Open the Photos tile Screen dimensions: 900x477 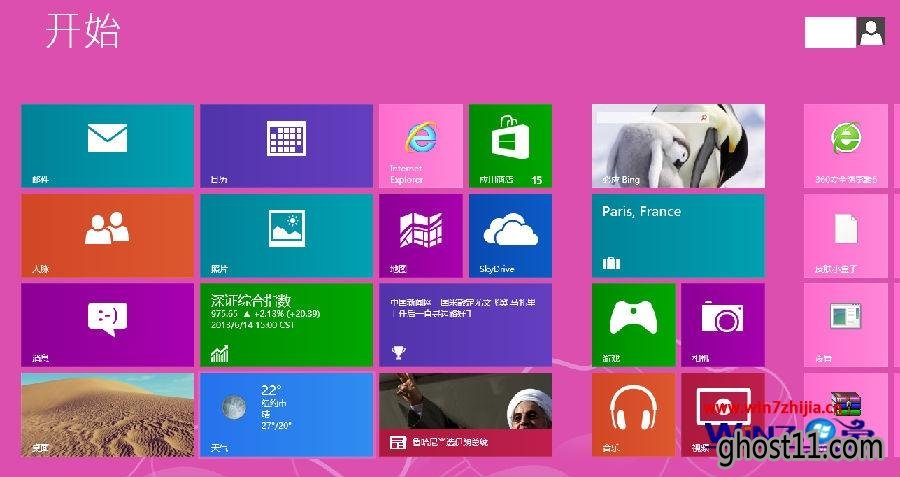[x=286, y=236]
